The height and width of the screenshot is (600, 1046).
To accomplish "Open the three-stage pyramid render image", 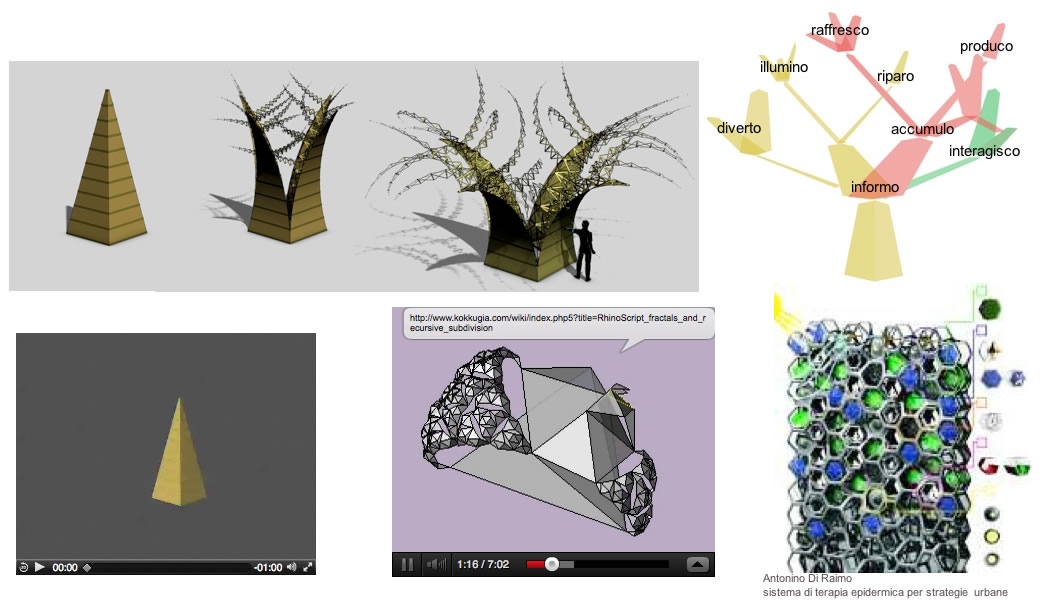I will [x=353, y=176].
